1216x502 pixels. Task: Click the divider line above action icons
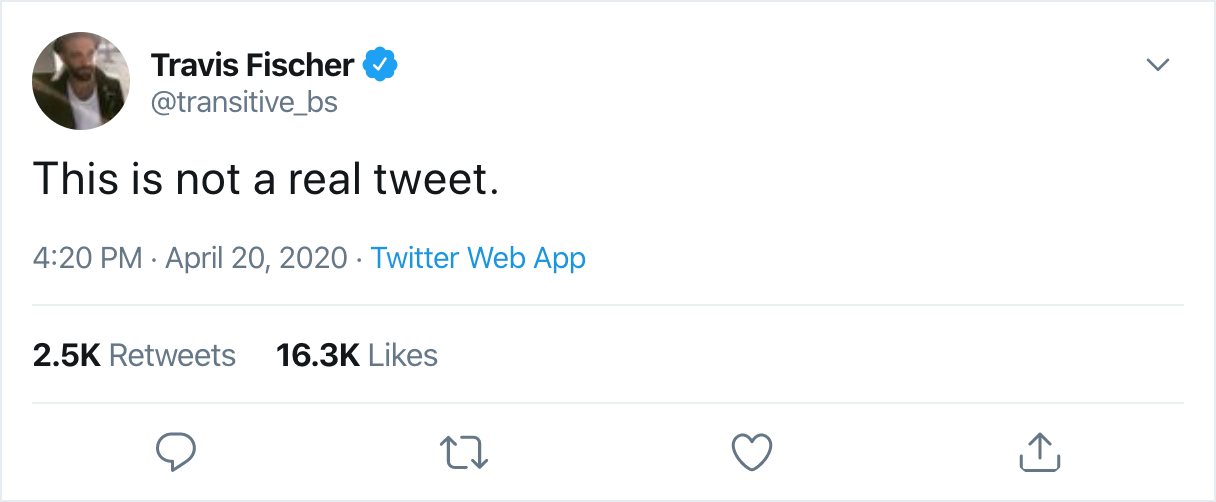[608, 403]
